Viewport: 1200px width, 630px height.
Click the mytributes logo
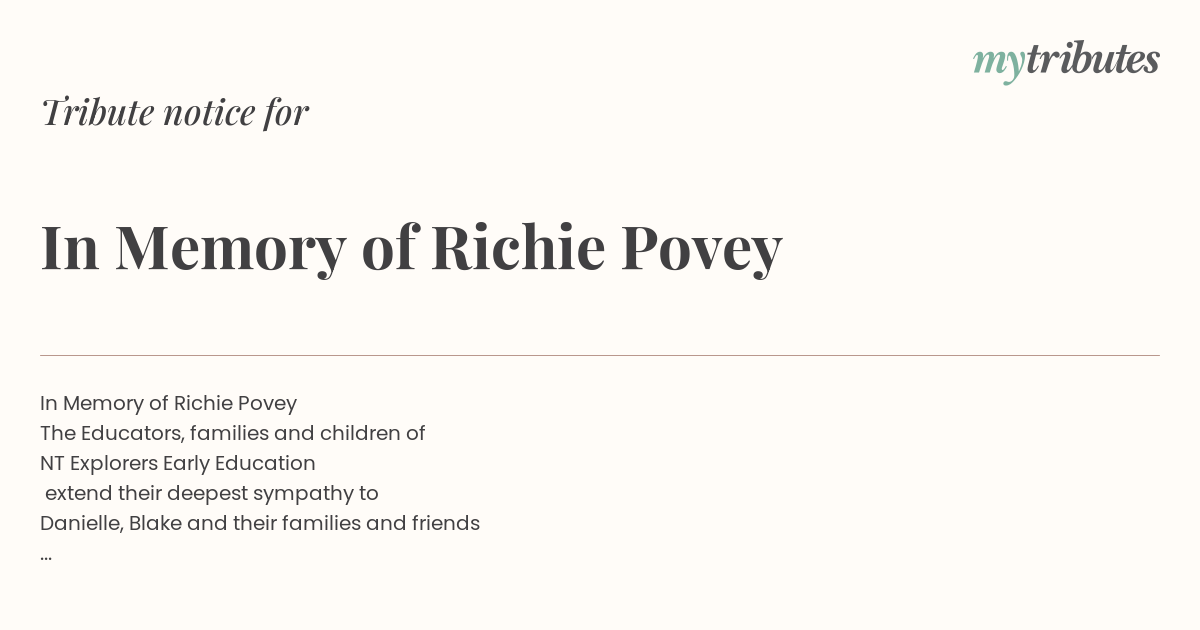click(1066, 61)
